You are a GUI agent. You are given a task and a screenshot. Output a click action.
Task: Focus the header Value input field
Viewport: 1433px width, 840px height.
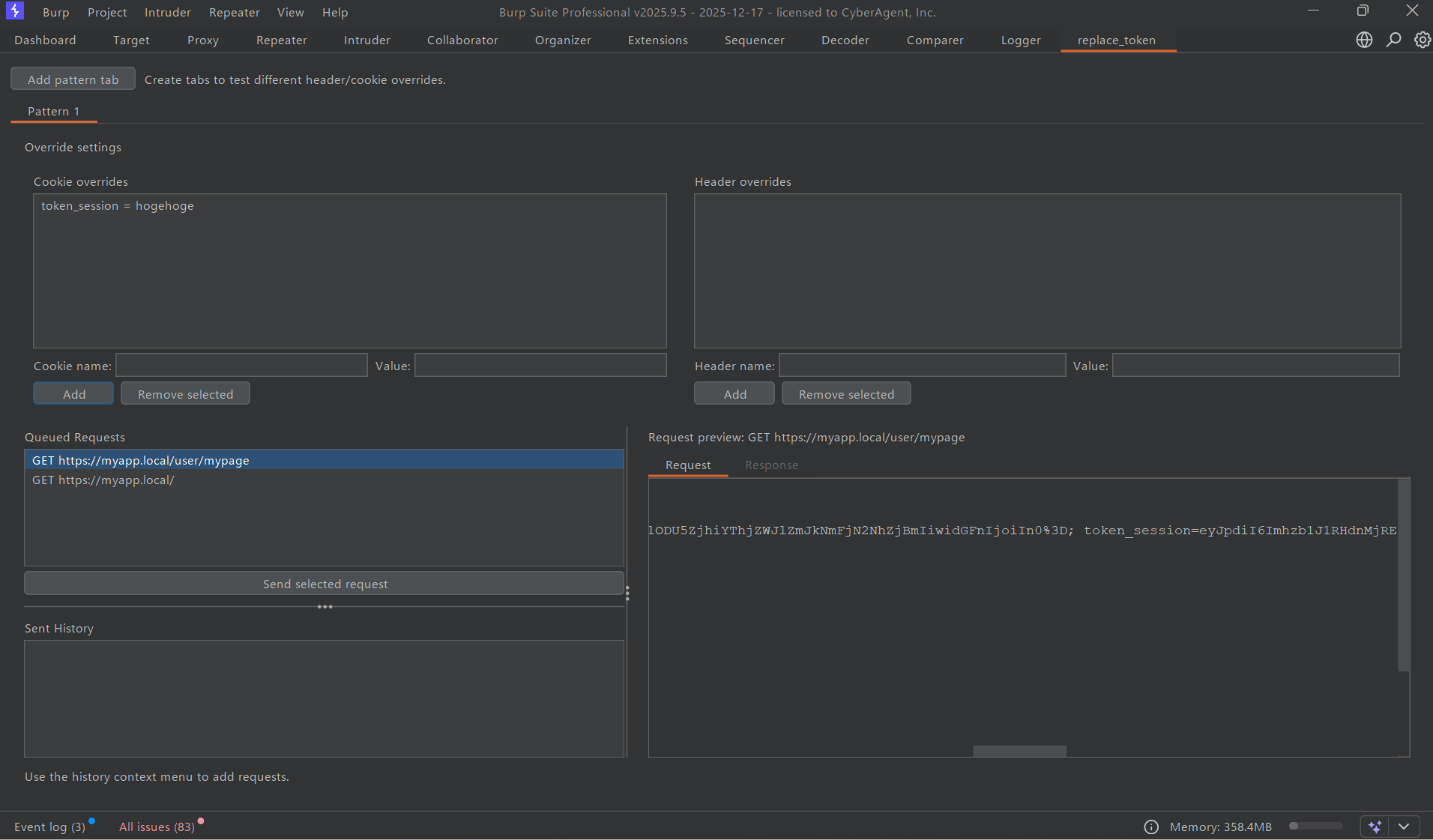click(1256, 365)
